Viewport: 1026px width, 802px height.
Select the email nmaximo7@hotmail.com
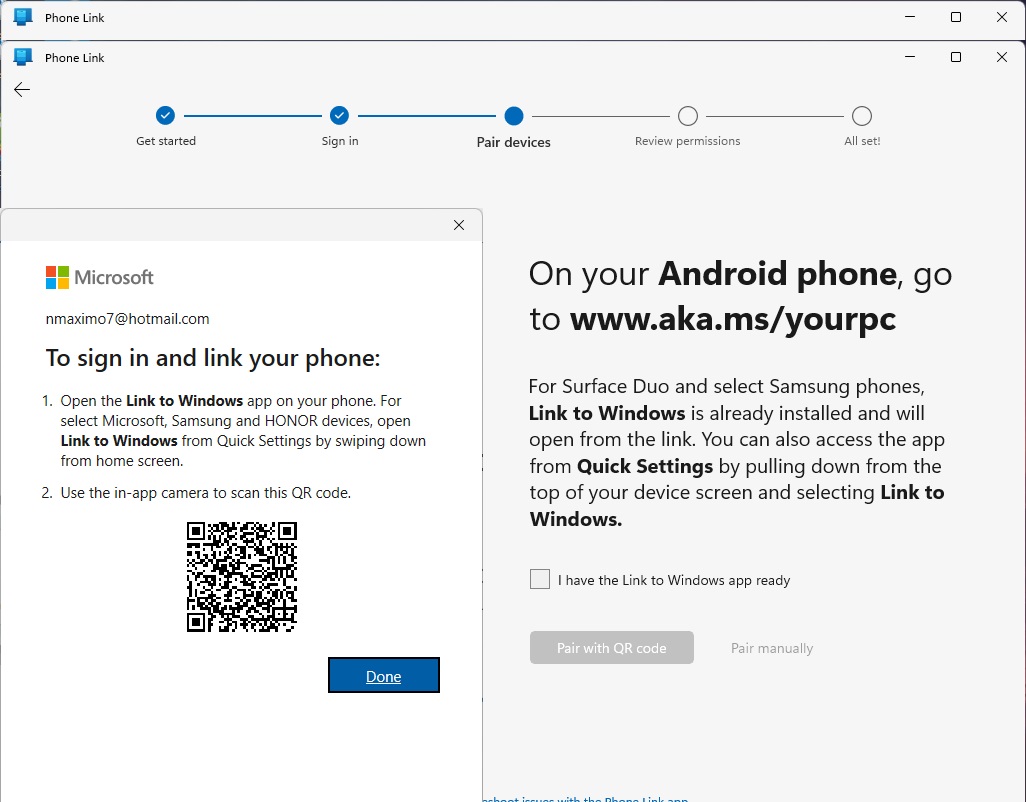(x=127, y=318)
